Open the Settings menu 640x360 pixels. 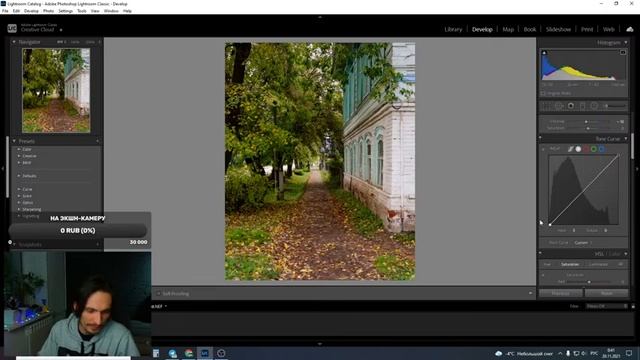pyautogui.click(x=65, y=11)
